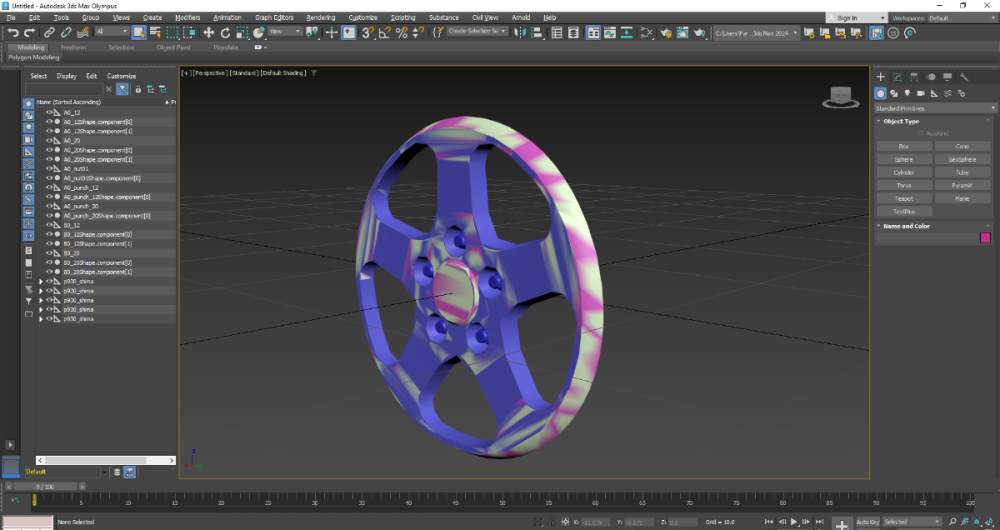
Task: Open the Rendering menu
Action: click(320, 17)
